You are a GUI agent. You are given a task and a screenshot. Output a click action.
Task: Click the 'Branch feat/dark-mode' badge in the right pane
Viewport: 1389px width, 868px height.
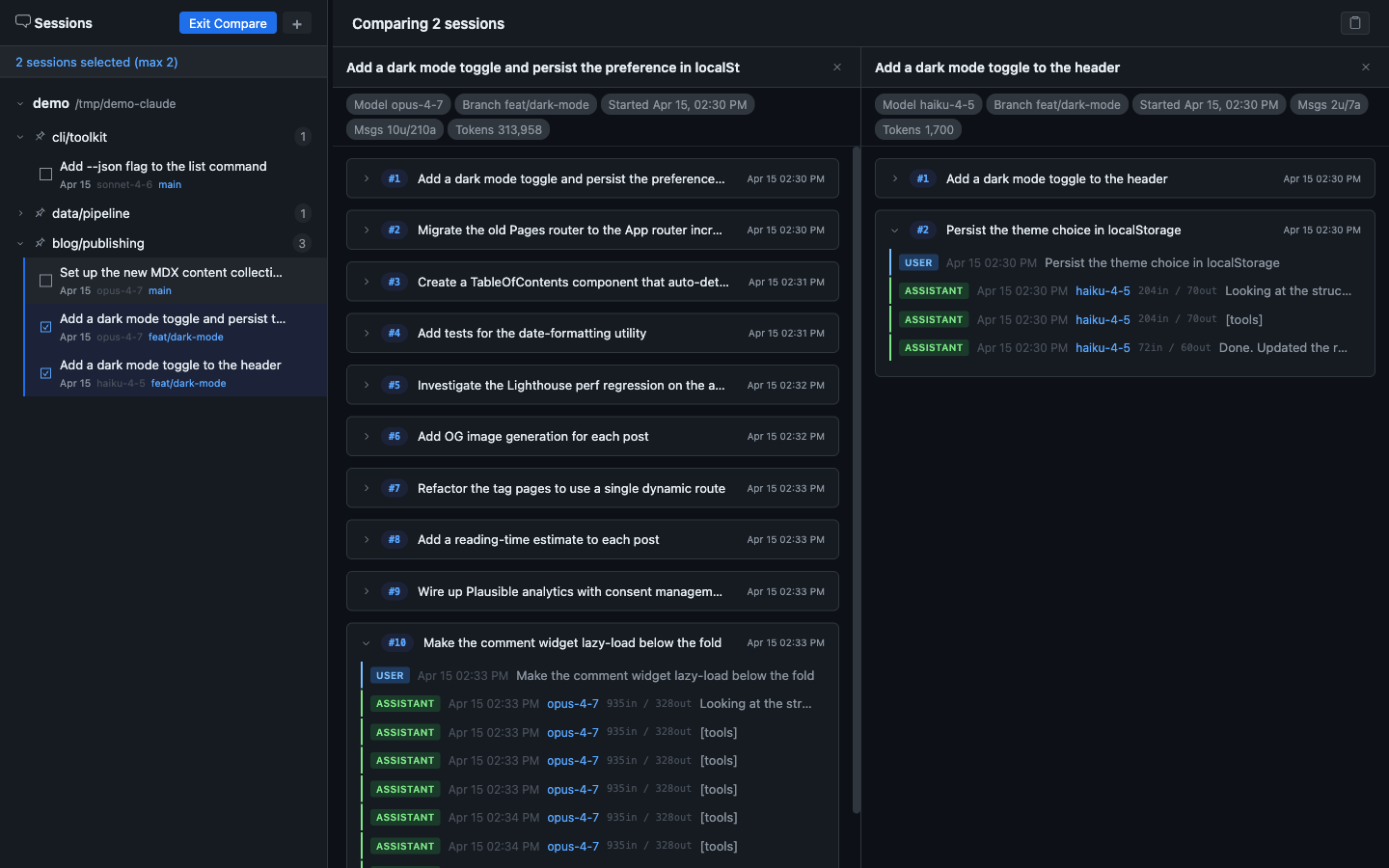[x=1057, y=104]
